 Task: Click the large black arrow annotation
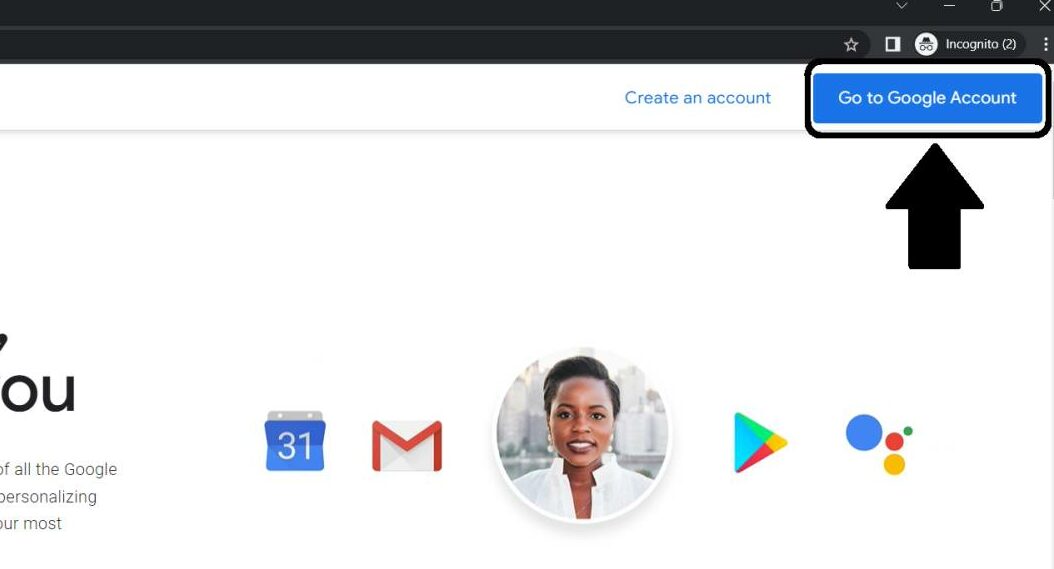pyautogui.click(x=934, y=206)
